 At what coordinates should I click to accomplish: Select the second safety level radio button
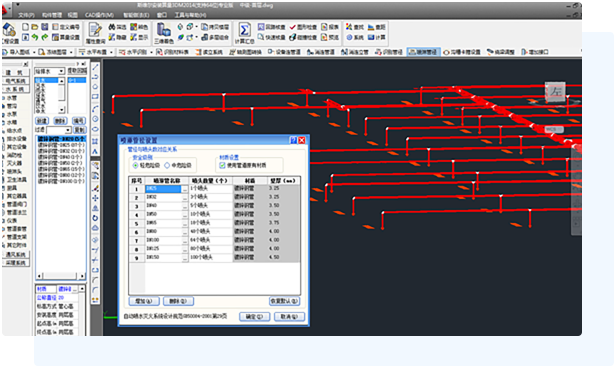[x=167, y=165]
